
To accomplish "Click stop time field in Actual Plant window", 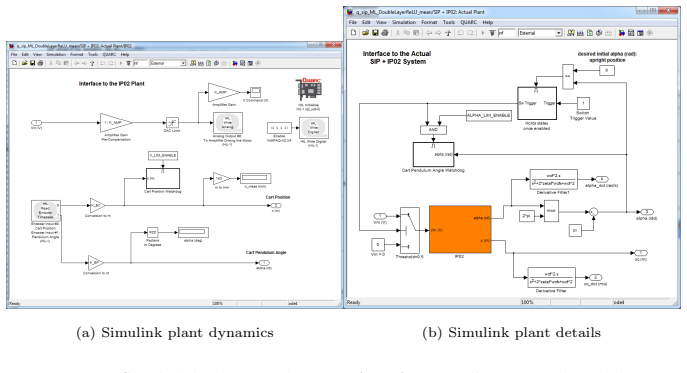I will (x=506, y=33).
